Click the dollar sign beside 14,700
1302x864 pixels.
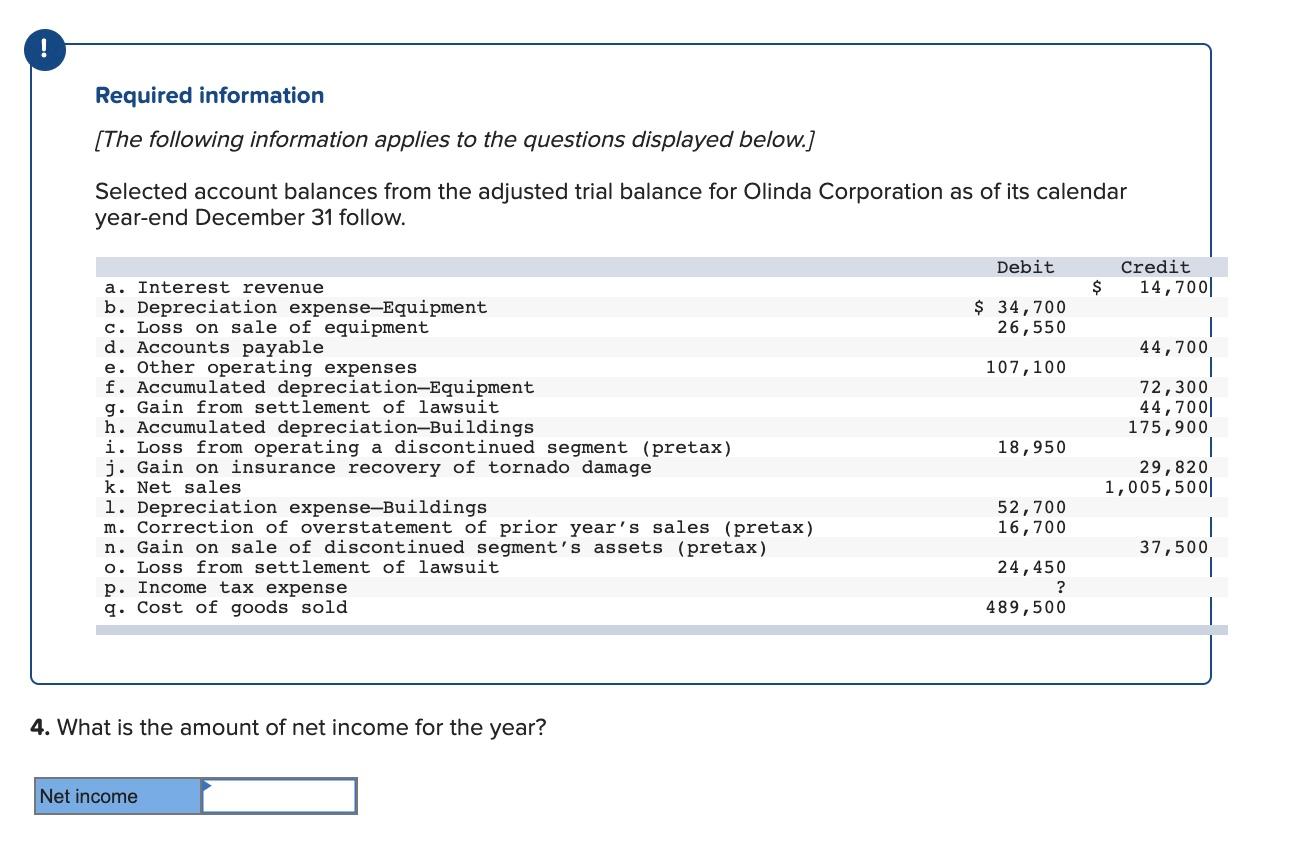[x=1095, y=287]
